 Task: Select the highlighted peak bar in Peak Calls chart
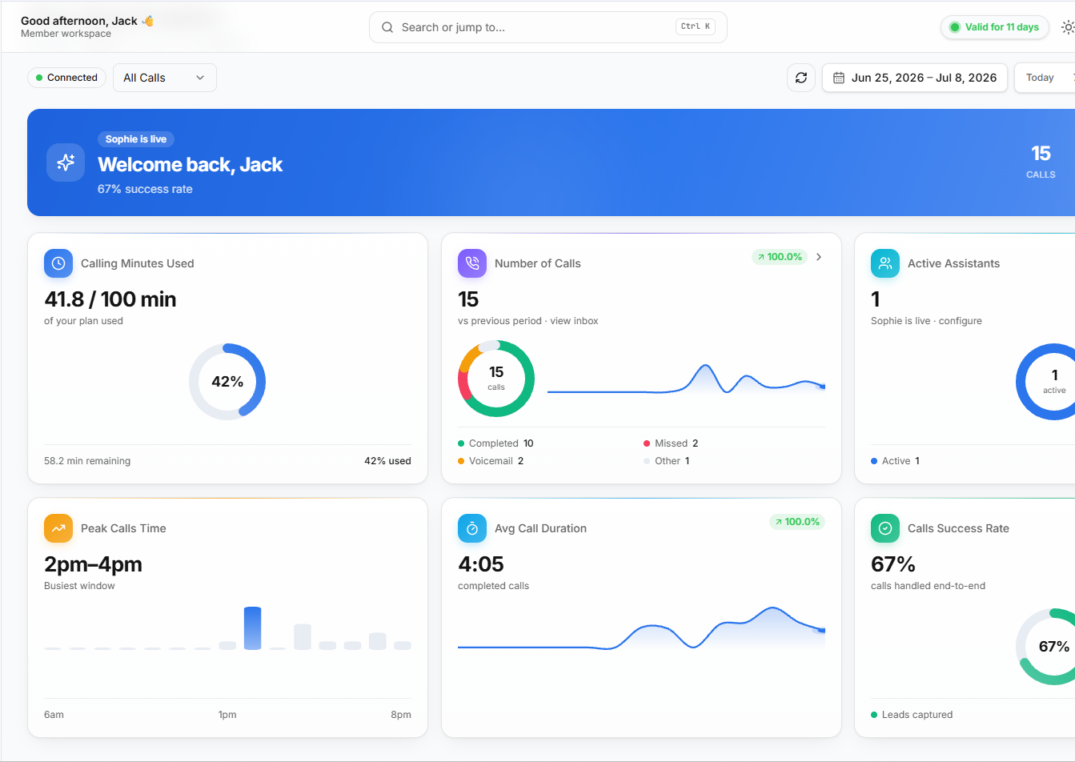[252, 628]
